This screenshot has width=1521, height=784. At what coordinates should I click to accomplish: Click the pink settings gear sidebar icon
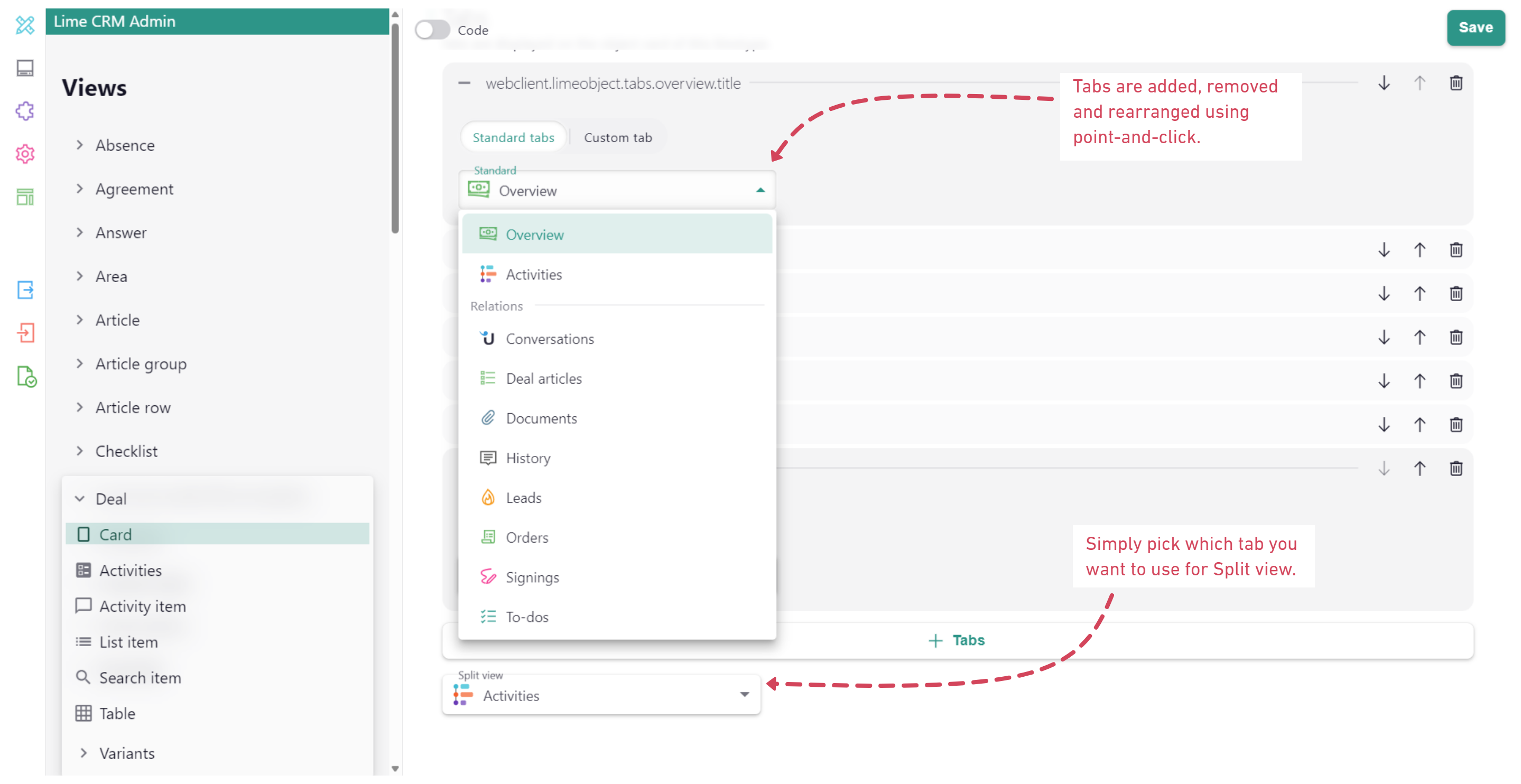[25, 154]
